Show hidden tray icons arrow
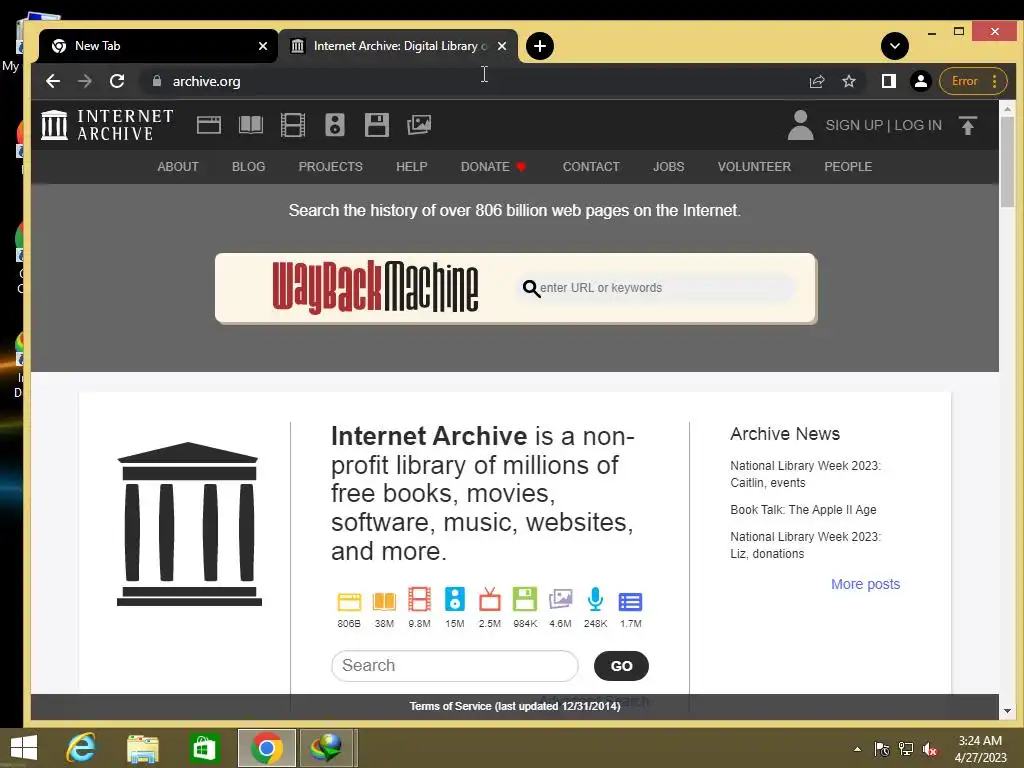1024x768 pixels. (857, 749)
